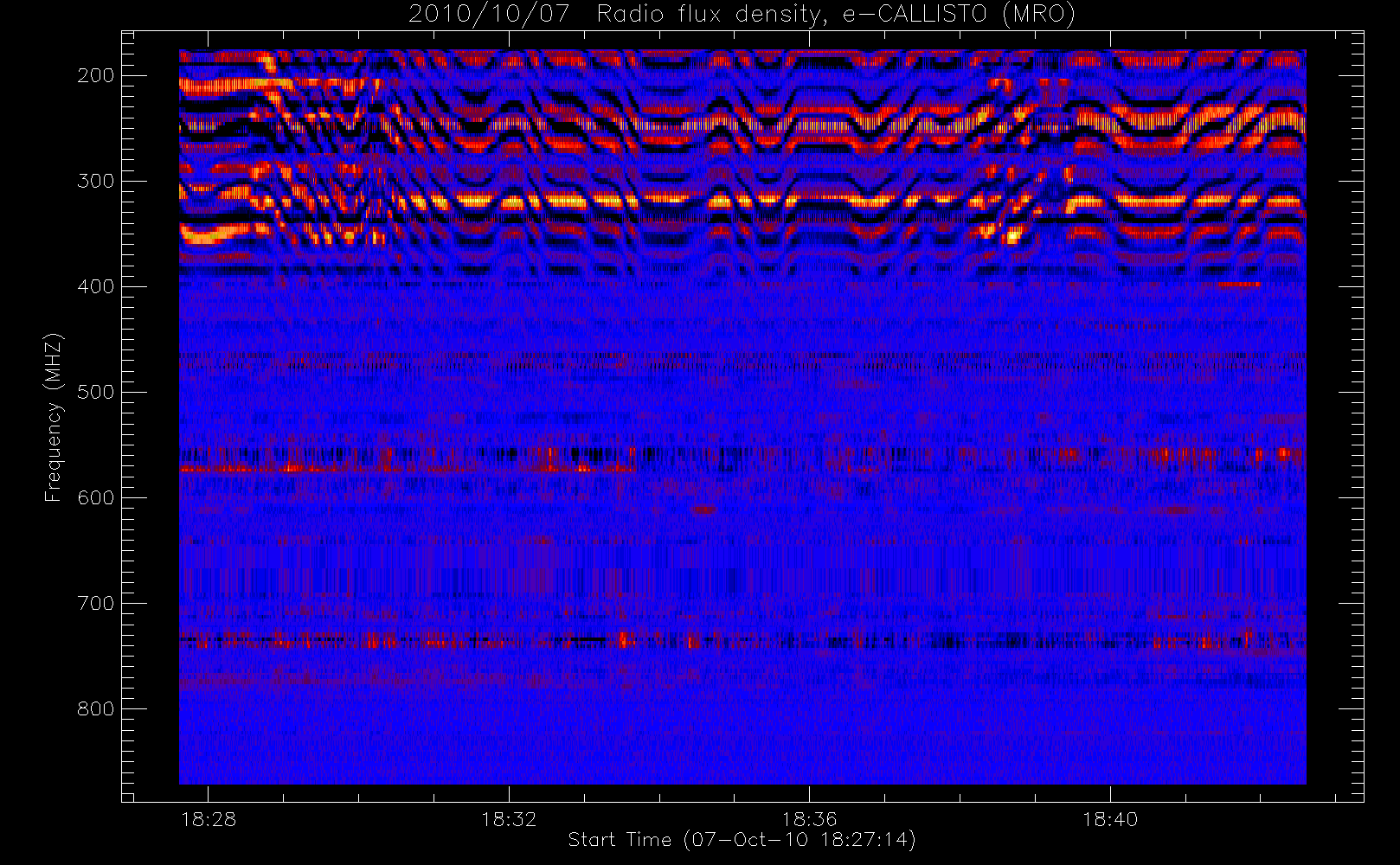Select the 18:36 time tick label
Image resolution: width=1400 pixels, height=865 pixels.
[x=809, y=819]
